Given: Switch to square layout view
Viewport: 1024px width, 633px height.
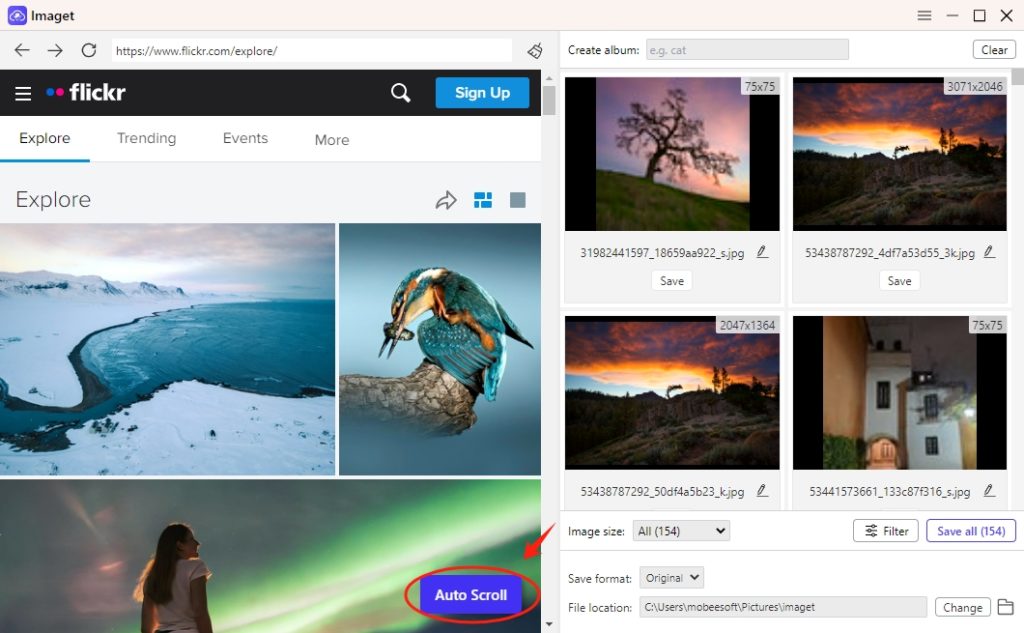Looking at the screenshot, I should coord(517,199).
